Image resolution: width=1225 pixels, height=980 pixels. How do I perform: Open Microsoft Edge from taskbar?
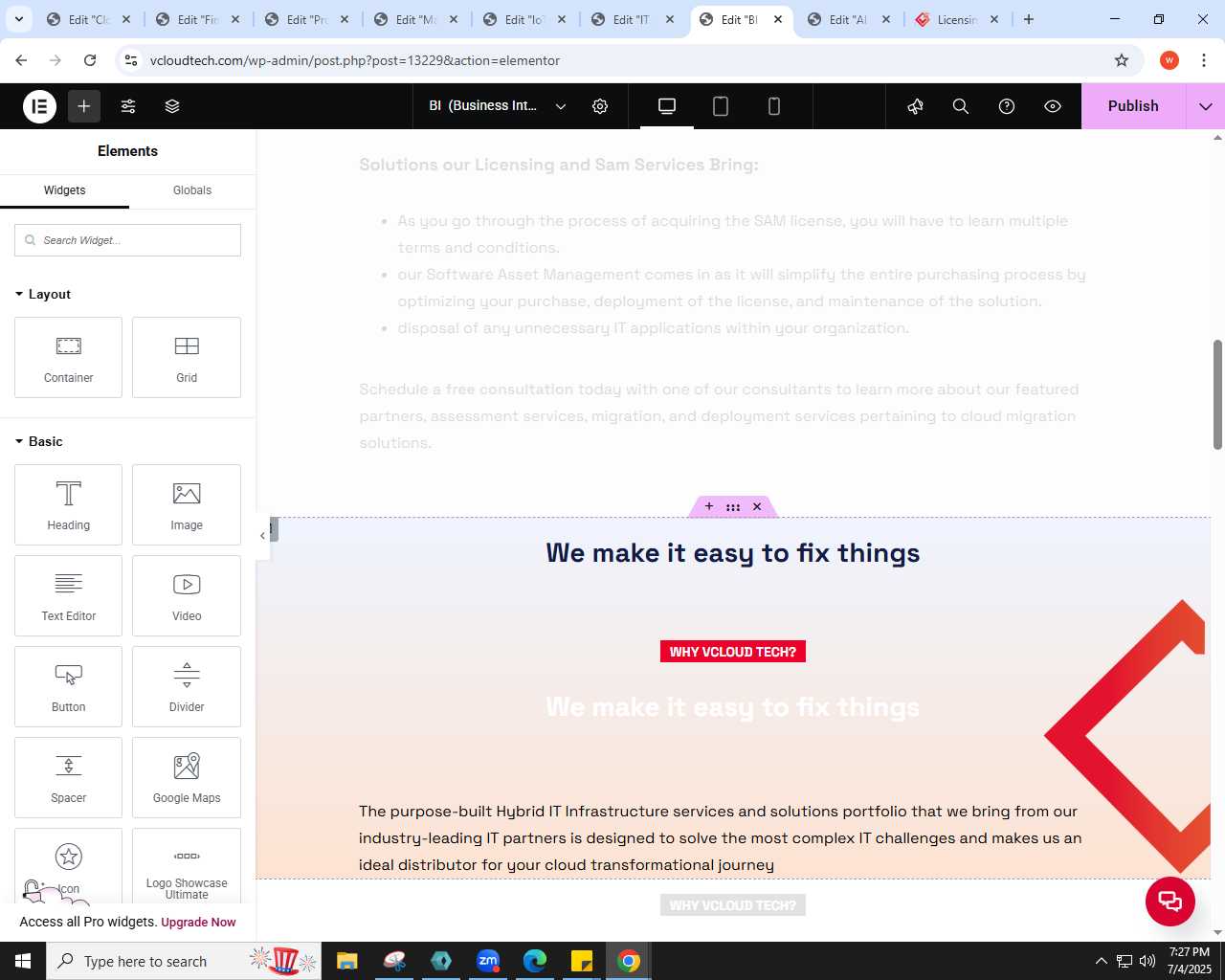(x=535, y=961)
